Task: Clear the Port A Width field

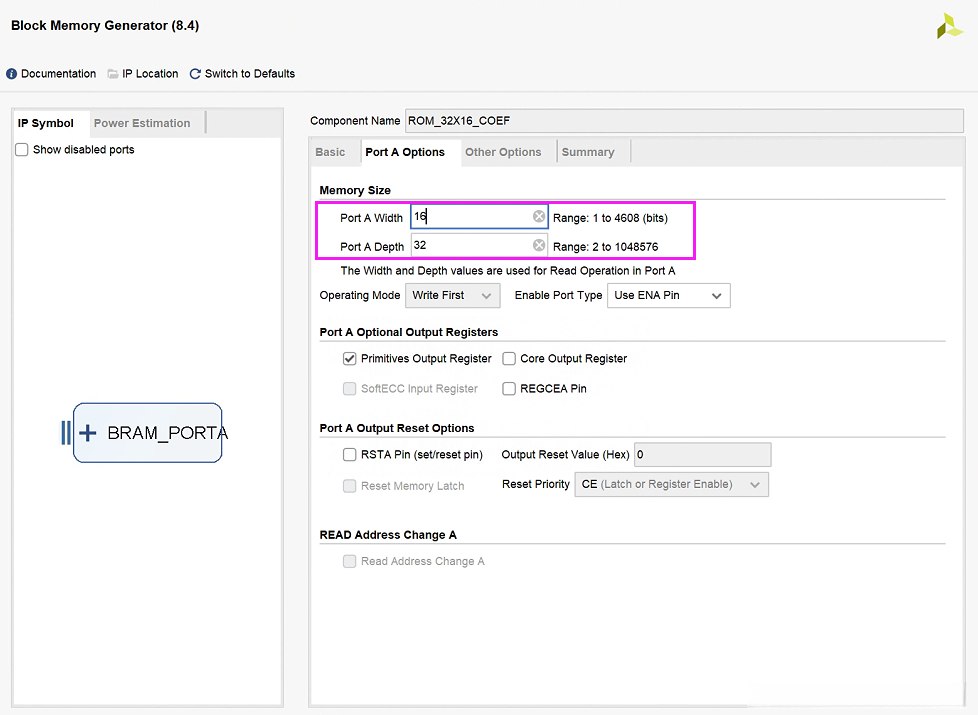Action: coord(539,217)
